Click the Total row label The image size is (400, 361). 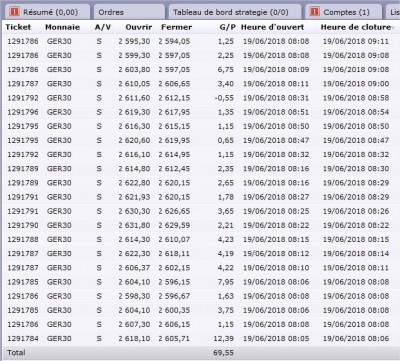coord(16,353)
